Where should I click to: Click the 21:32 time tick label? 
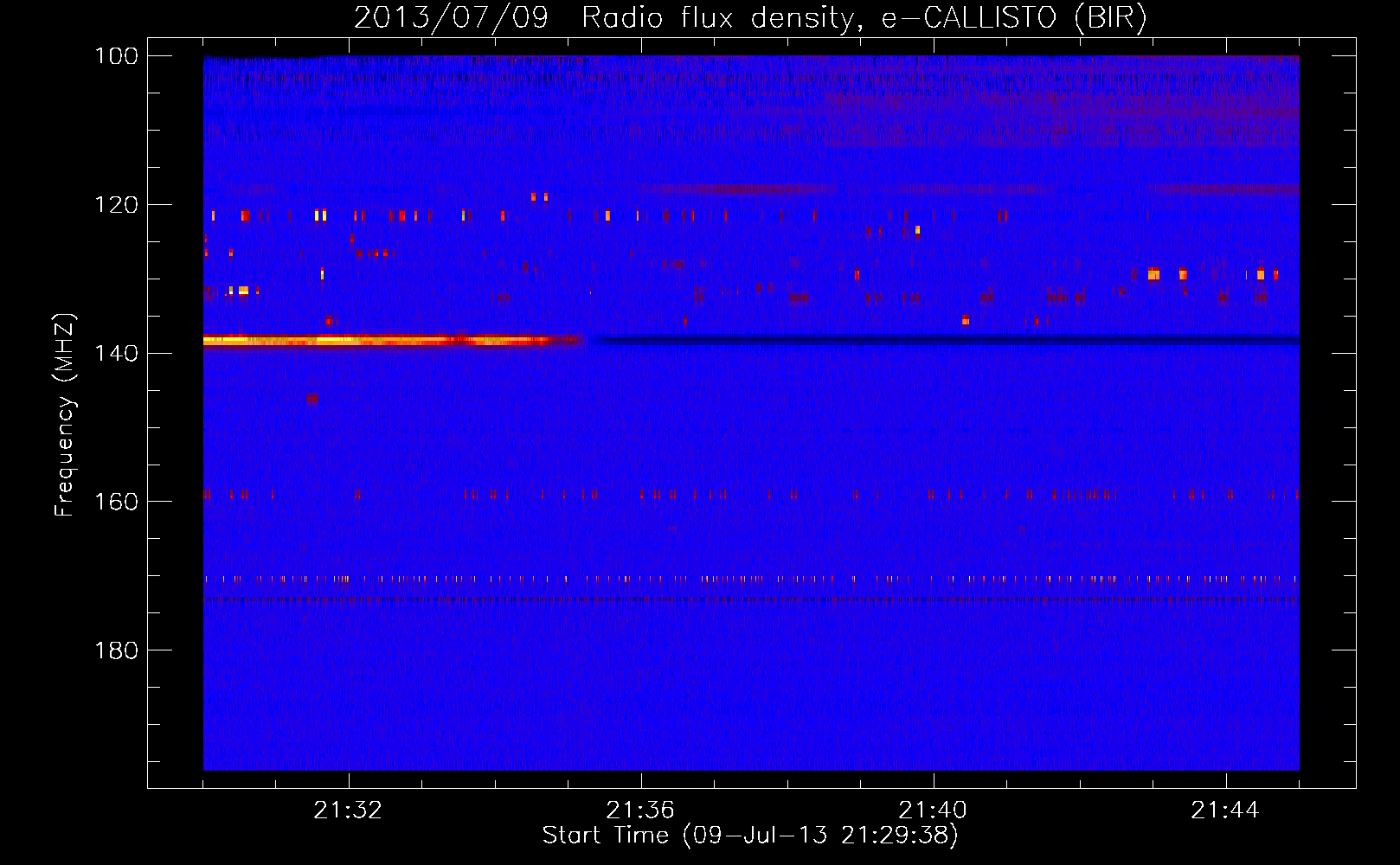348,811
